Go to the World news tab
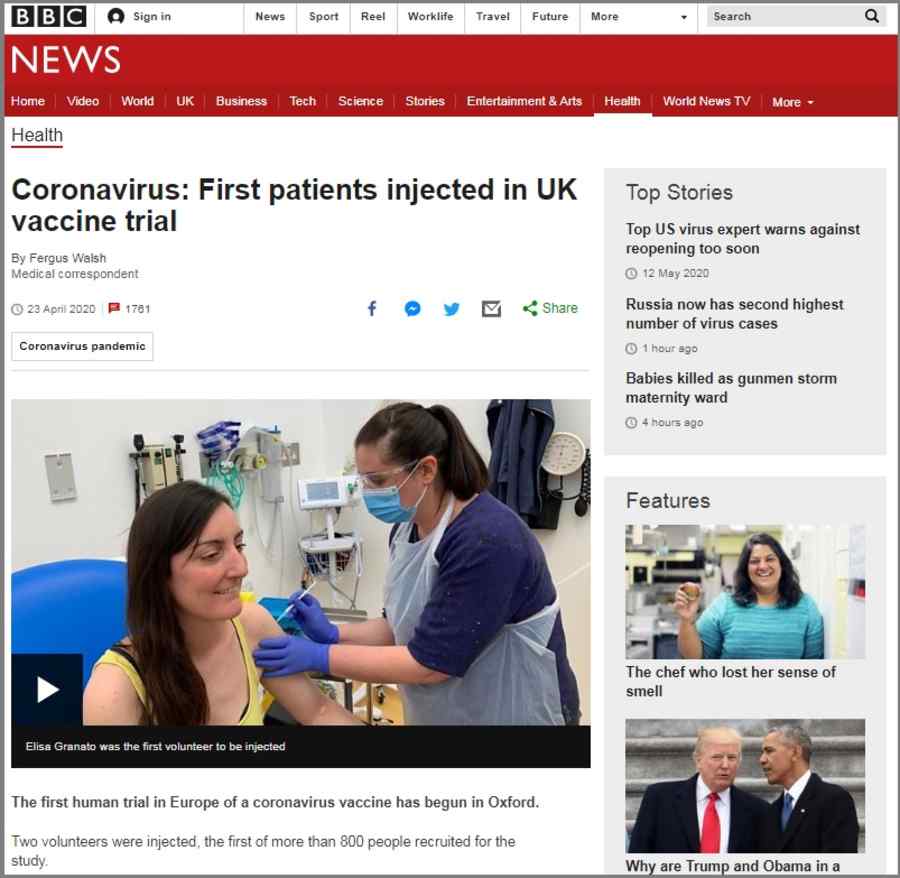Image resolution: width=900 pixels, height=878 pixels. click(x=137, y=101)
